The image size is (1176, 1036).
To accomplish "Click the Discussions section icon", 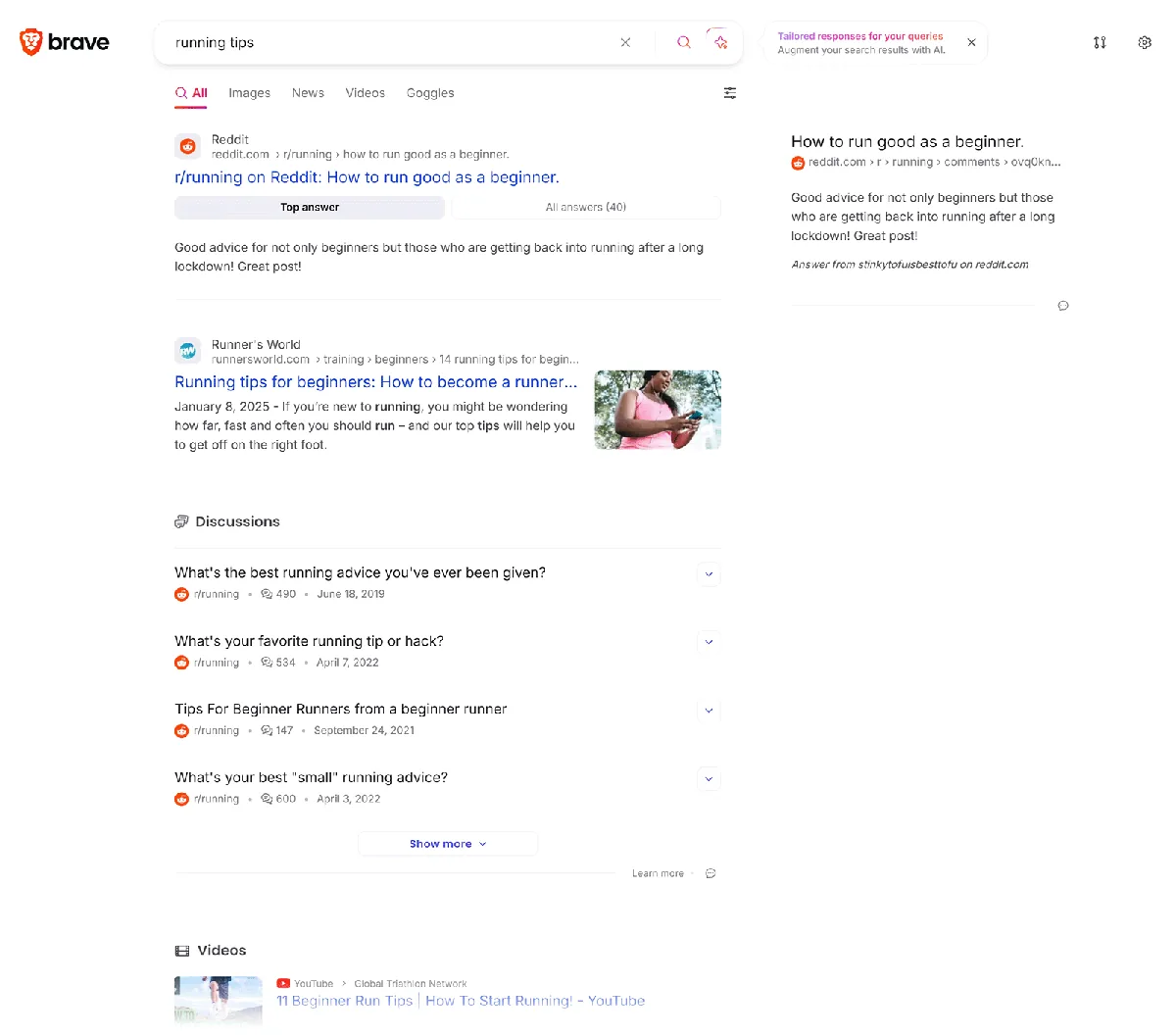I will tap(181, 521).
